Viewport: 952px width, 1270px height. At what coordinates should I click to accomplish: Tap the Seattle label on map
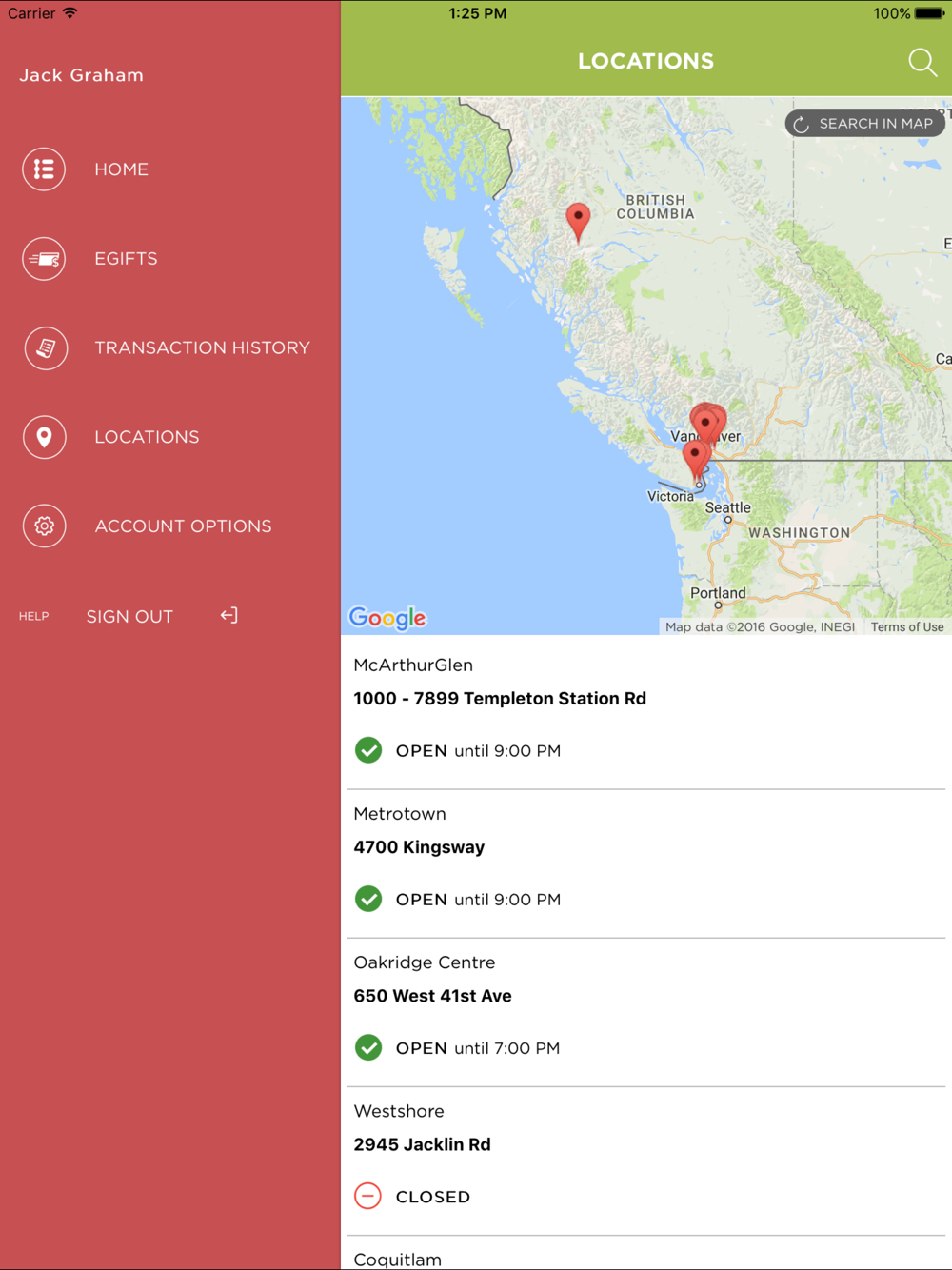tap(728, 507)
